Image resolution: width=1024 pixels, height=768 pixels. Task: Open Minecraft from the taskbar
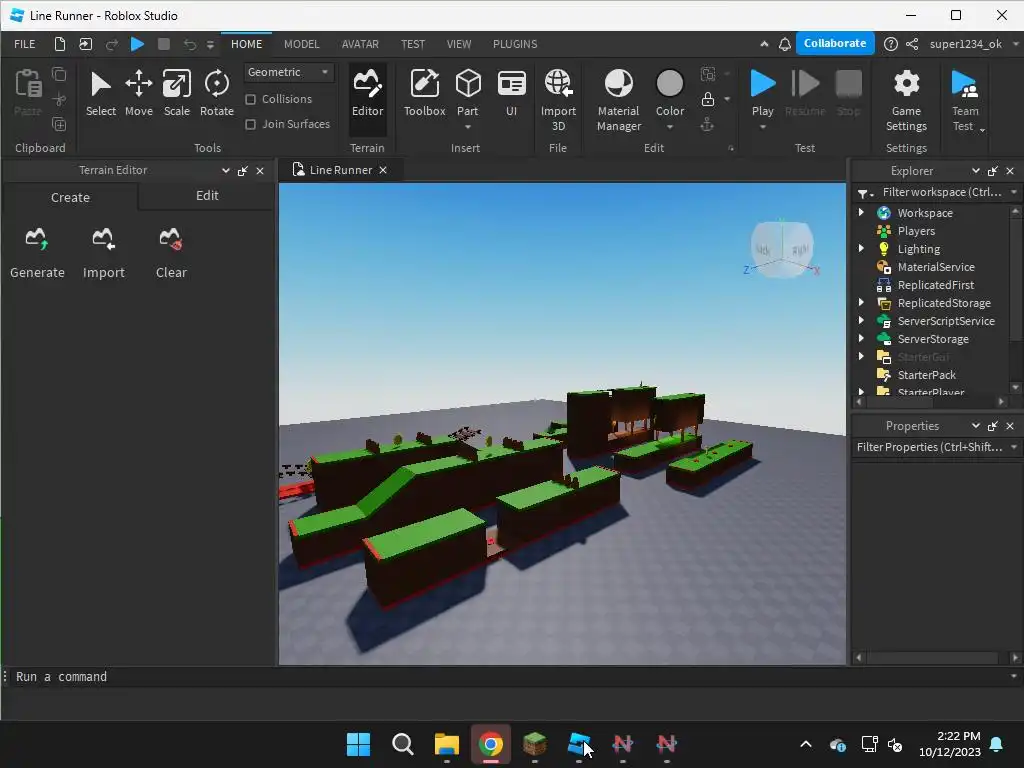(x=534, y=744)
